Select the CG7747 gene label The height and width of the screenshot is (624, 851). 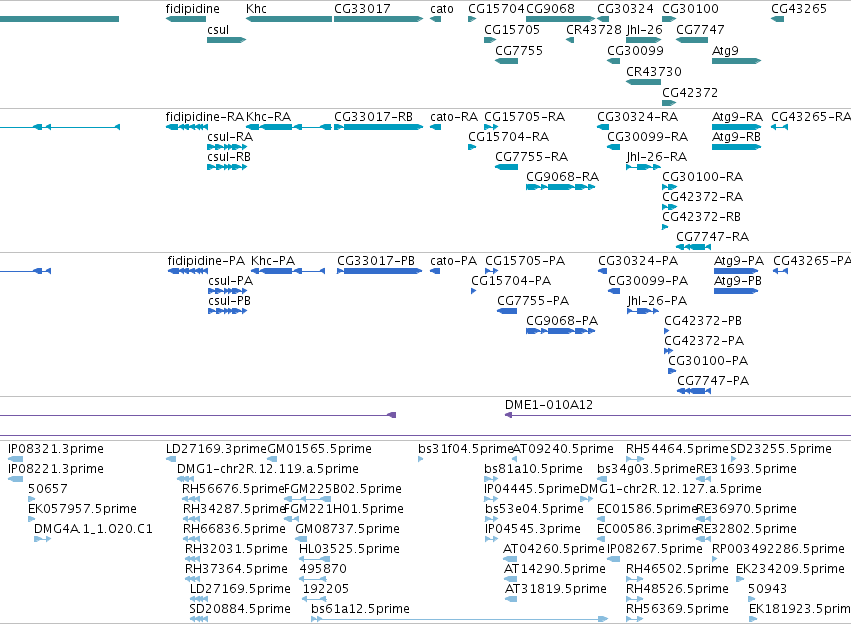[x=700, y=30]
